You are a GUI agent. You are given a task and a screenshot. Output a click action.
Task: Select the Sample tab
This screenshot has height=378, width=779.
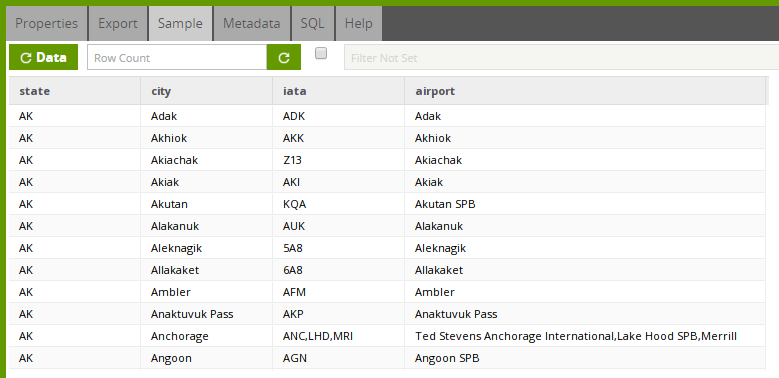coord(180,23)
